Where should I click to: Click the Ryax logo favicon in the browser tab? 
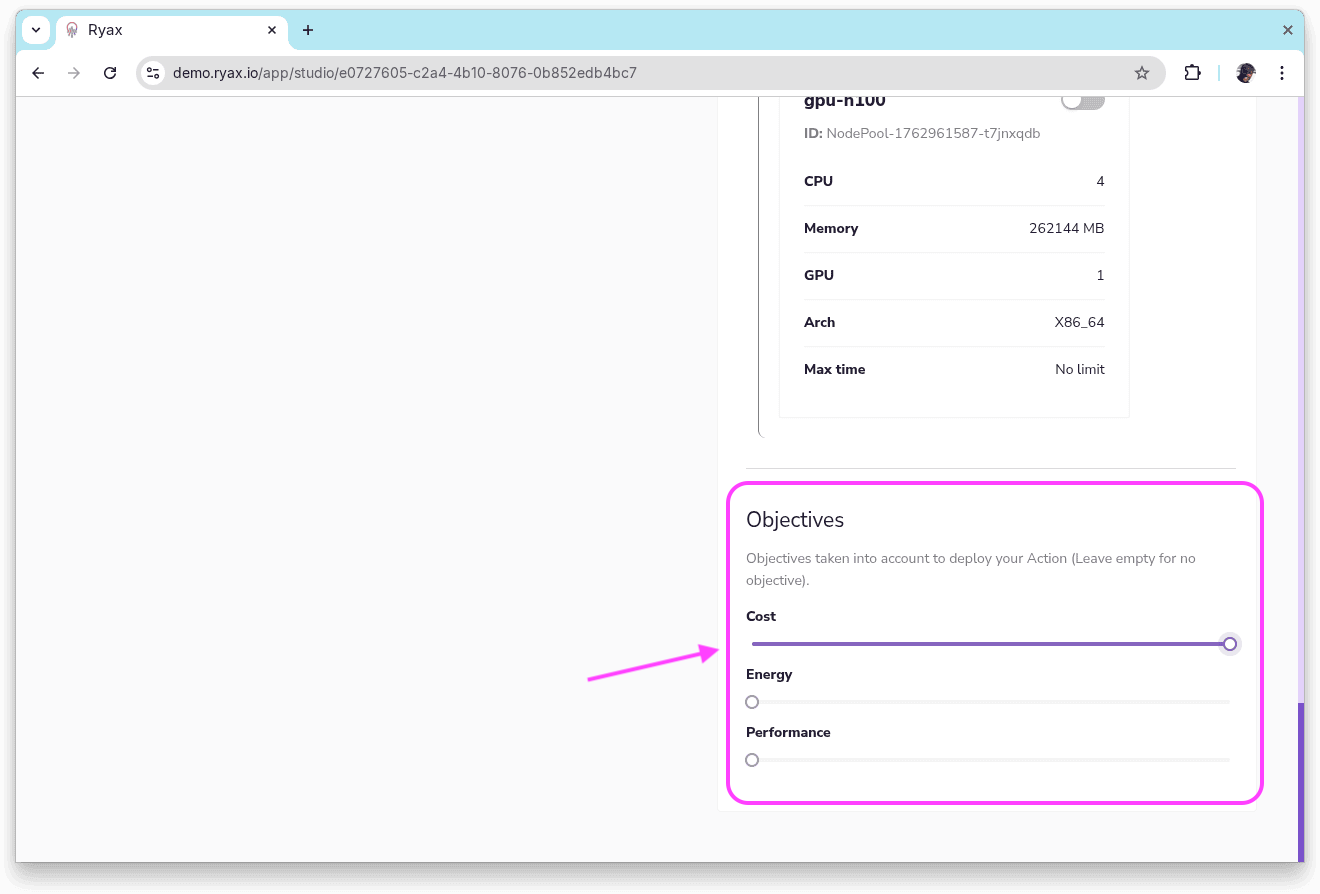click(71, 30)
